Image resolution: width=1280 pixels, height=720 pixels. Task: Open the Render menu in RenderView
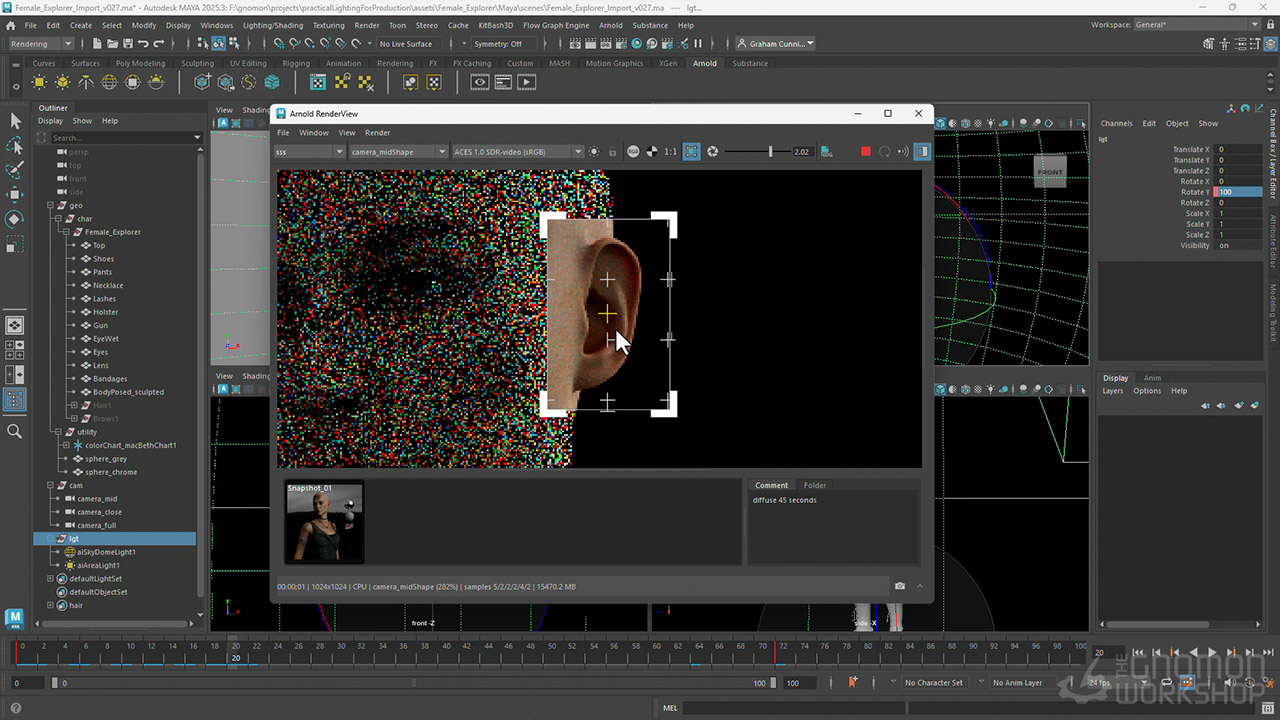tap(377, 132)
